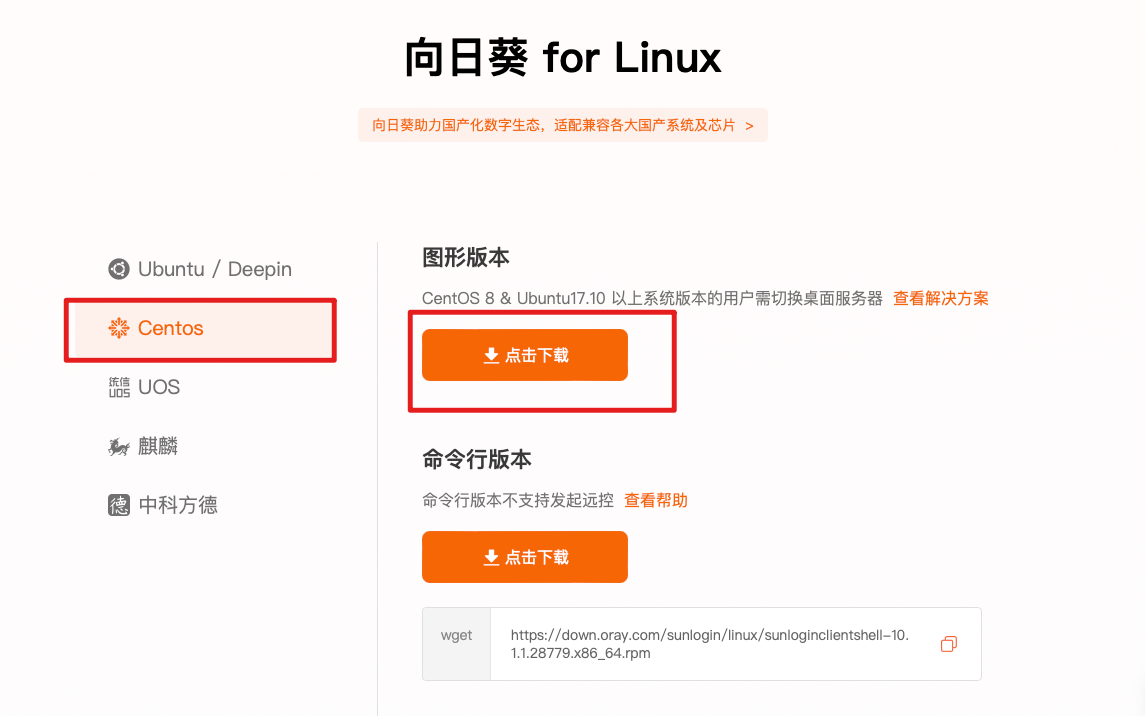The image size is (1145, 716).
Task: Click the wget label box
Action: 456,644
